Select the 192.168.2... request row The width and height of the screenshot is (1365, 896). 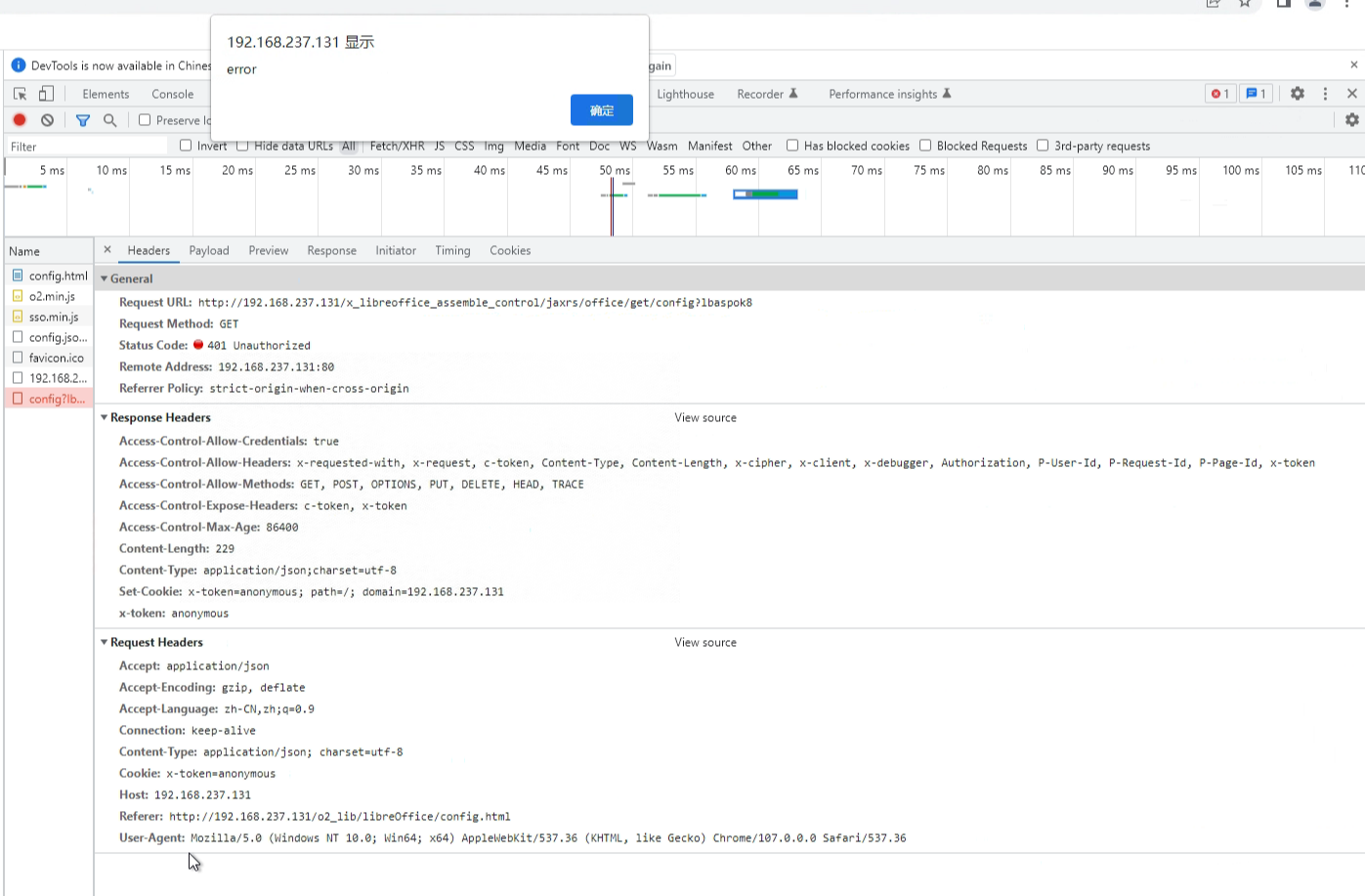[x=49, y=378]
